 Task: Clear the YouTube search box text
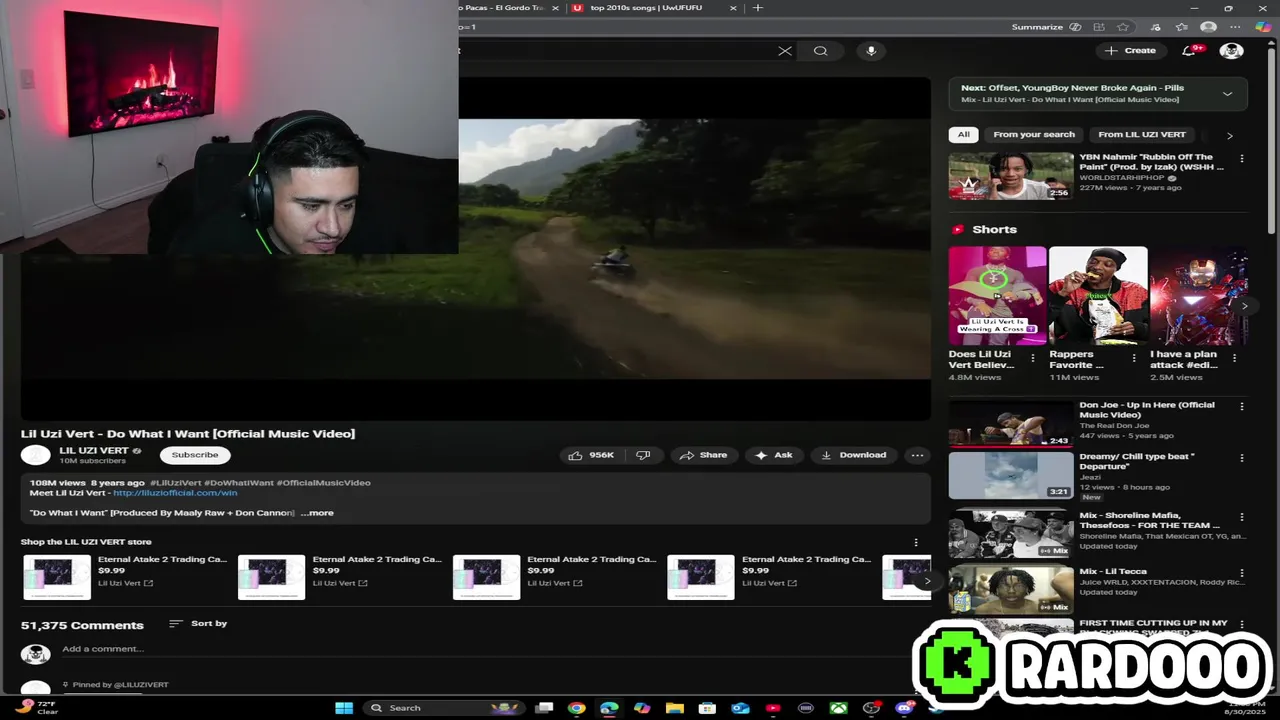(785, 51)
